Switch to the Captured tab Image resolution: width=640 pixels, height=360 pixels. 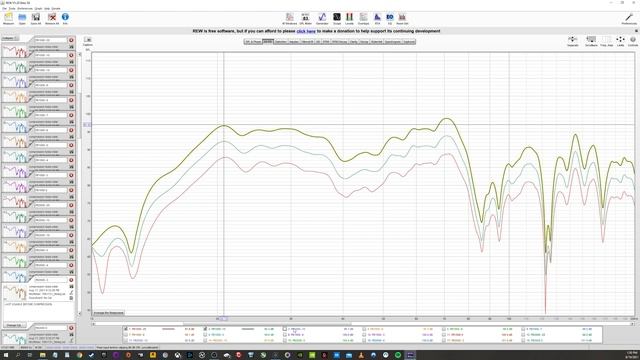click(409, 42)
